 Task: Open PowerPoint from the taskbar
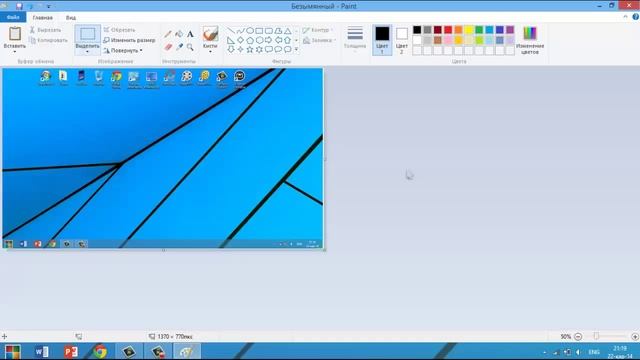pos(71,351)
